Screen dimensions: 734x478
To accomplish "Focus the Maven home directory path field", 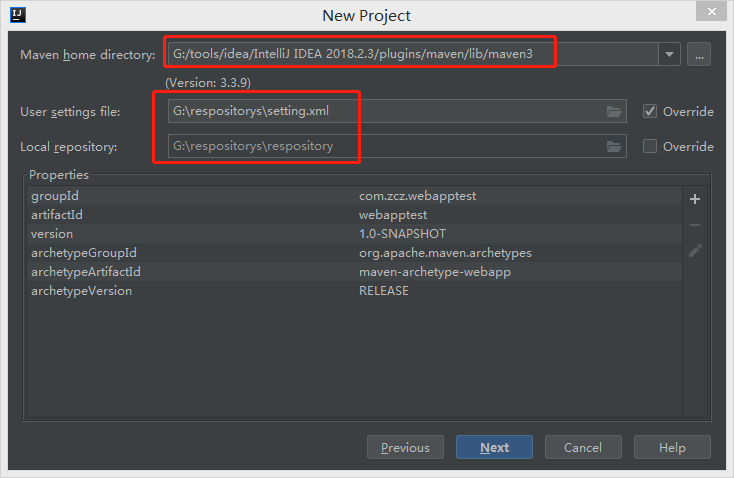I will point(413,54).
